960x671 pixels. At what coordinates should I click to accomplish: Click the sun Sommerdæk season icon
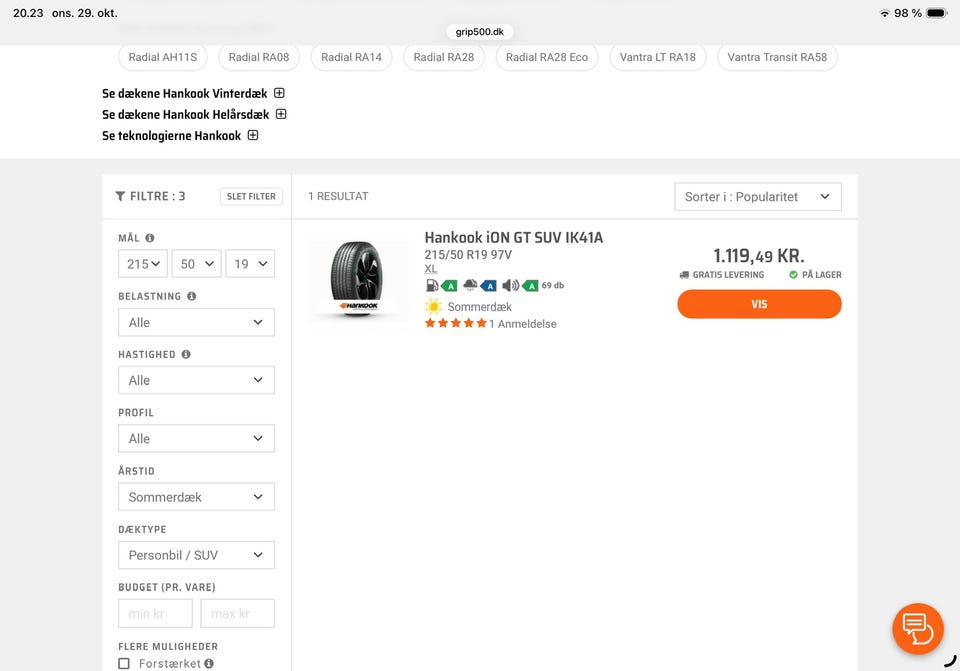point(433,306)
